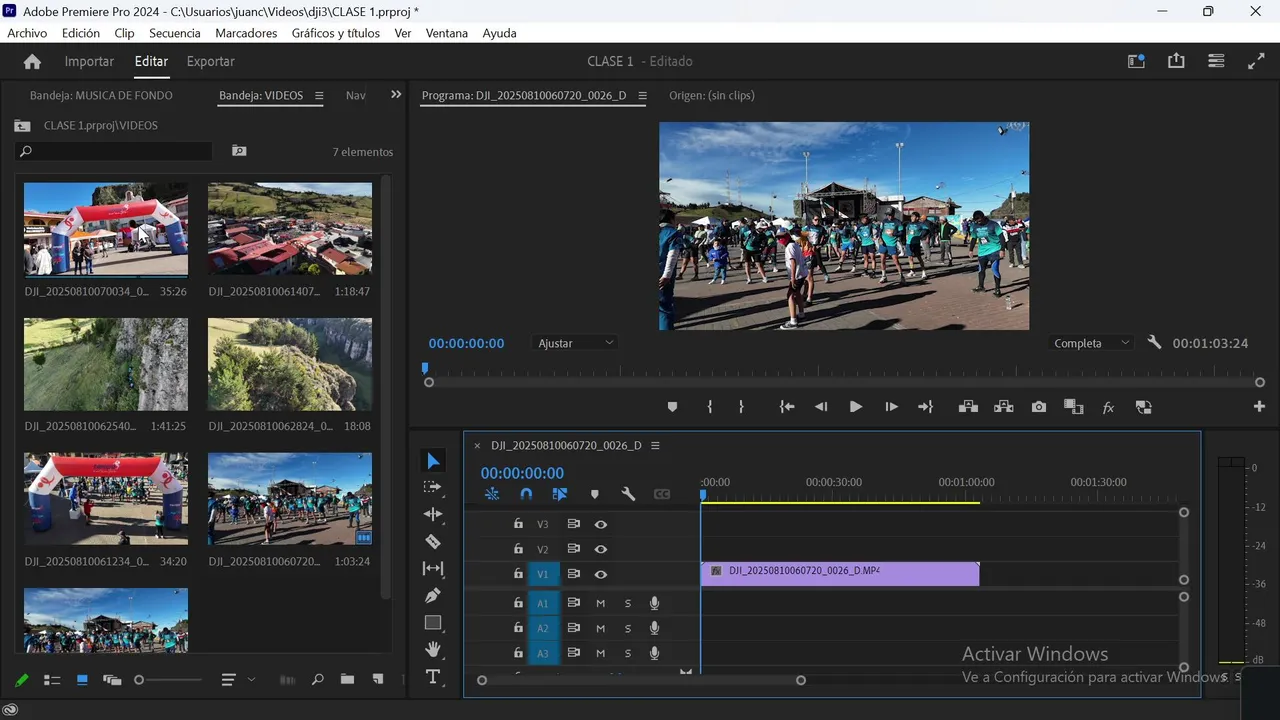The image size is (1280, 720).
Task: Click the Export Frame camera icon
Action: 1039,407
